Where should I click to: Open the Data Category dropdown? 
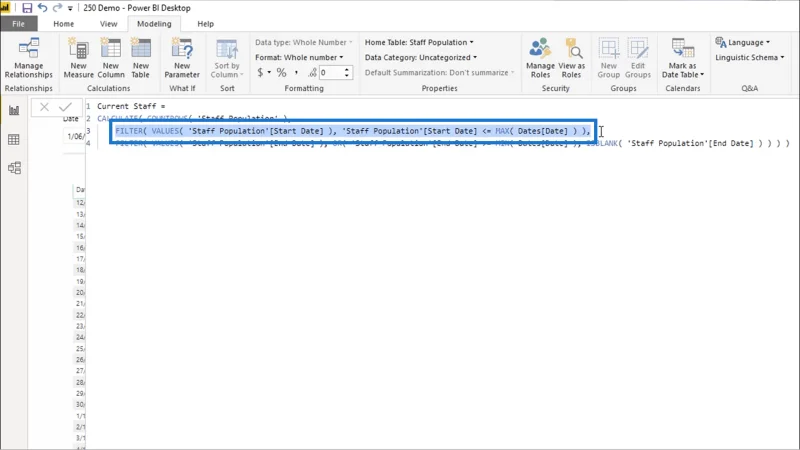[421, 57]
